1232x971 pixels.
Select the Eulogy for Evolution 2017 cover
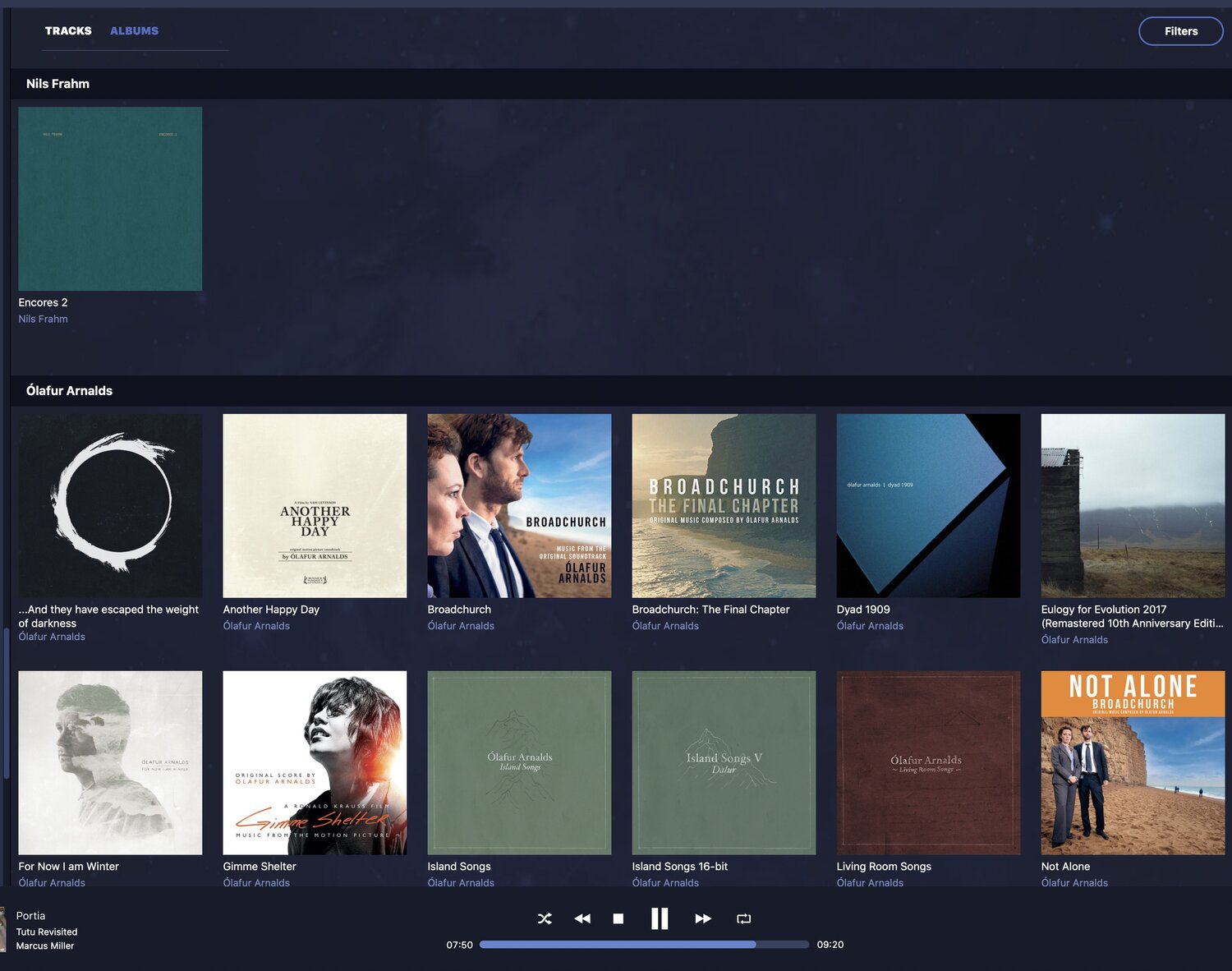tap(1133, 506)
